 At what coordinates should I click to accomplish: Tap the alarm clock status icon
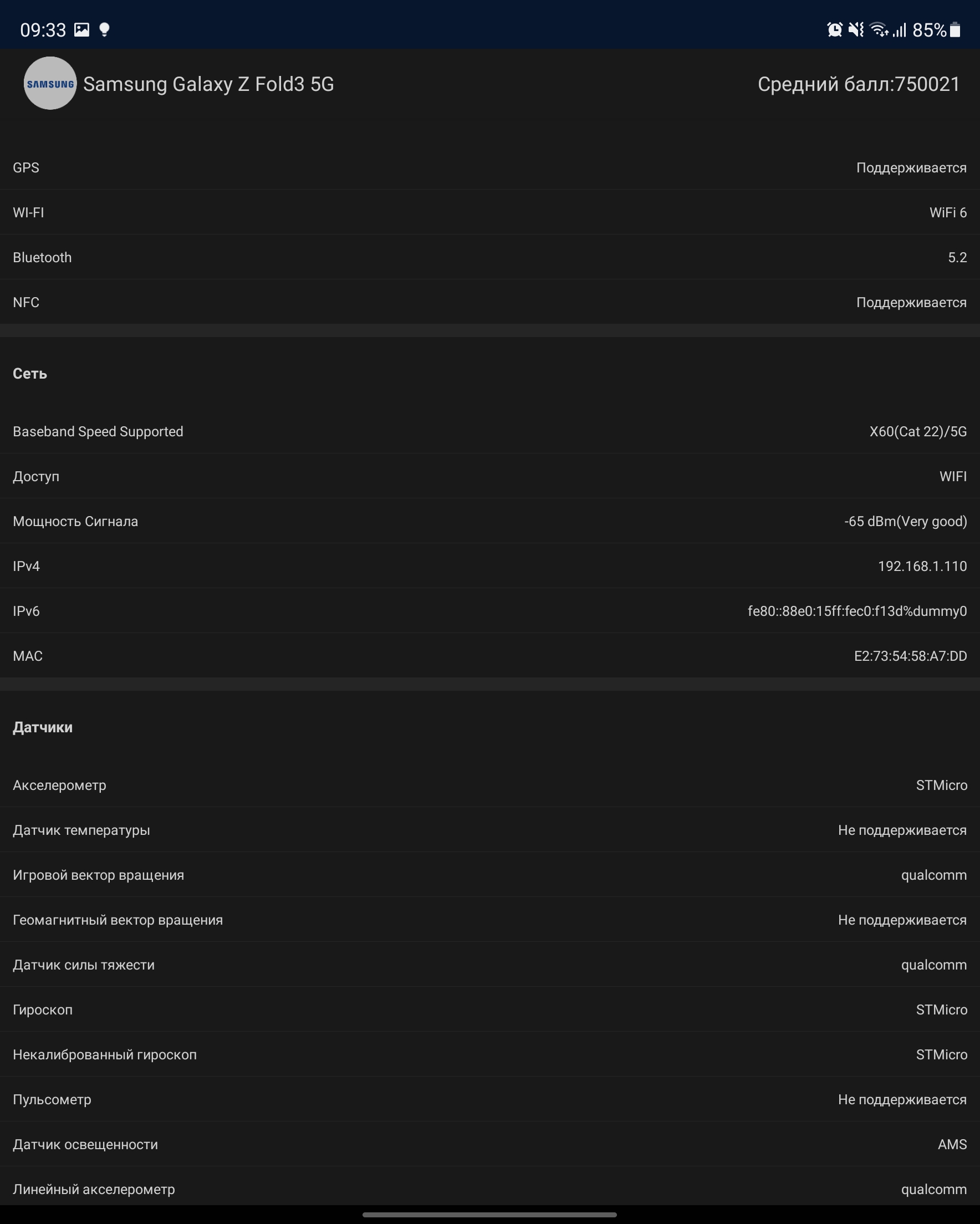[x=834, y=29]
